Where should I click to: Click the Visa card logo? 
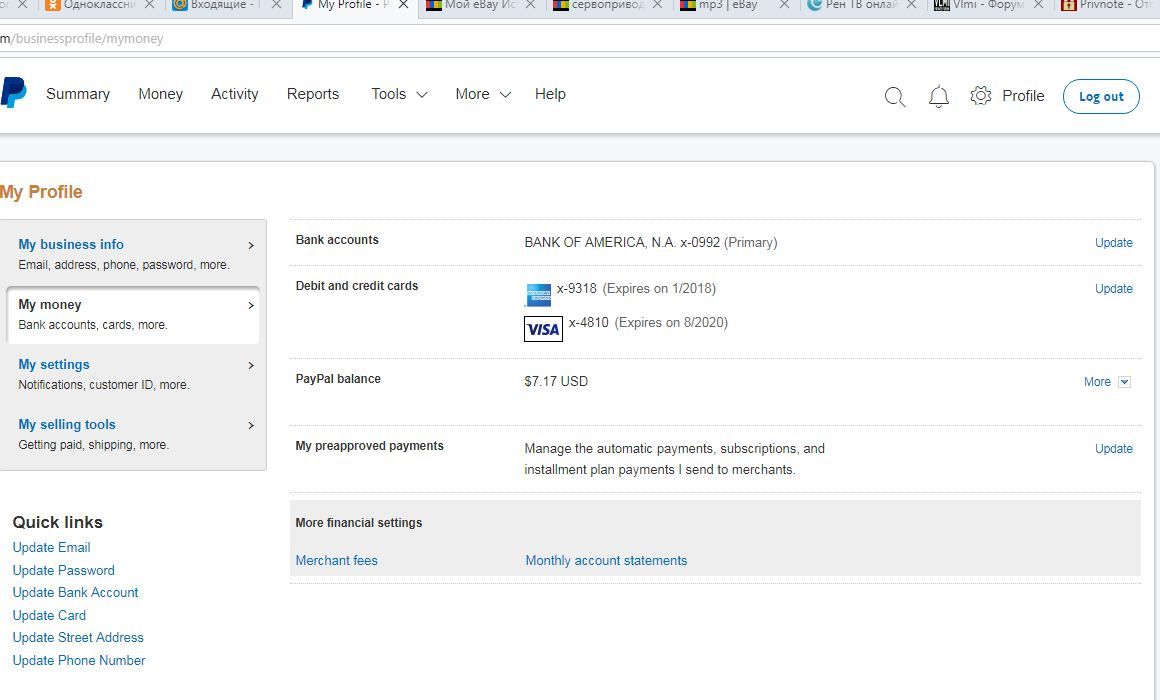click(543, 329)
